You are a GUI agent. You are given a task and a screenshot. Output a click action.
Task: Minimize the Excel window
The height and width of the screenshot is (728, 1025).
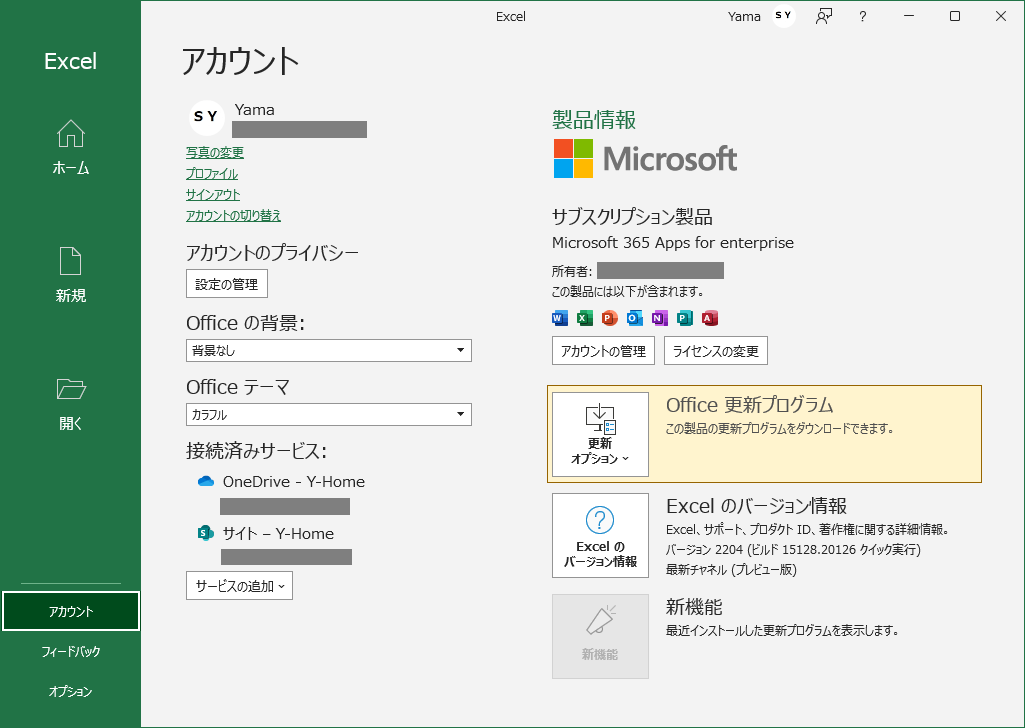[x=909, y=16]
